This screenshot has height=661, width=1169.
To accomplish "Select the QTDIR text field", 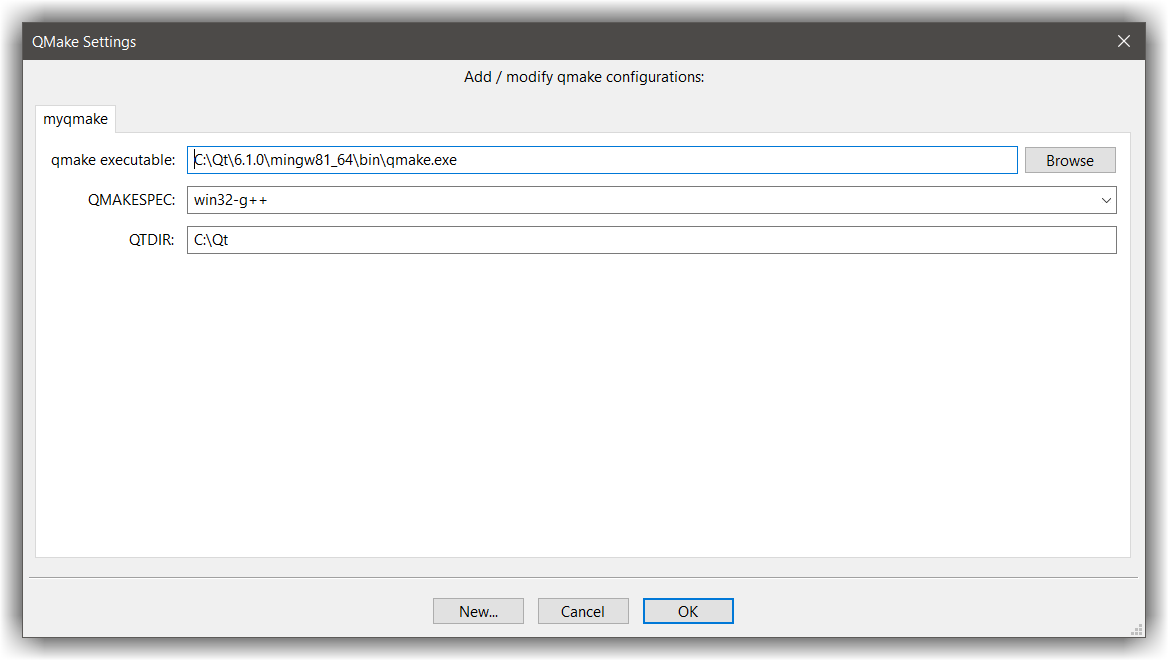I will tap(650, 239).
